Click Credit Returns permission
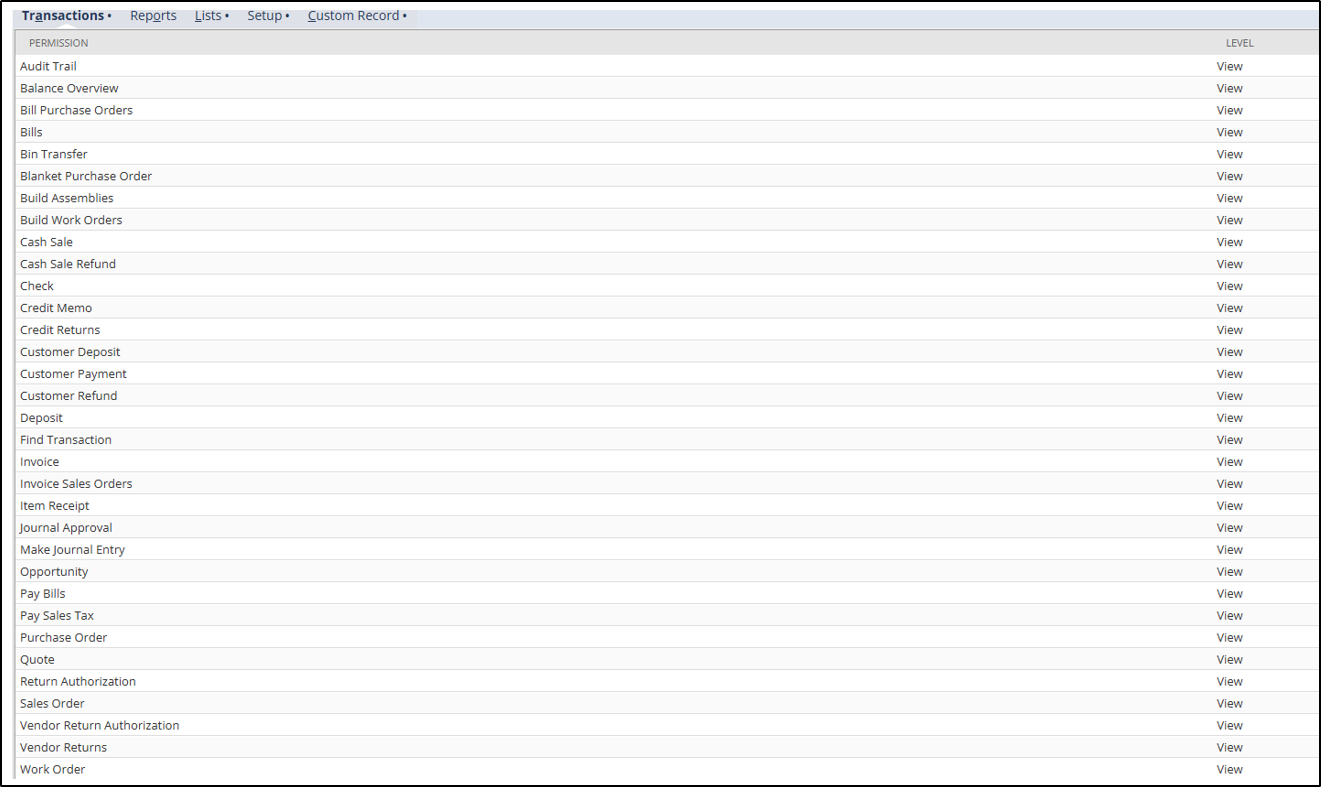 tap(667, 330)
